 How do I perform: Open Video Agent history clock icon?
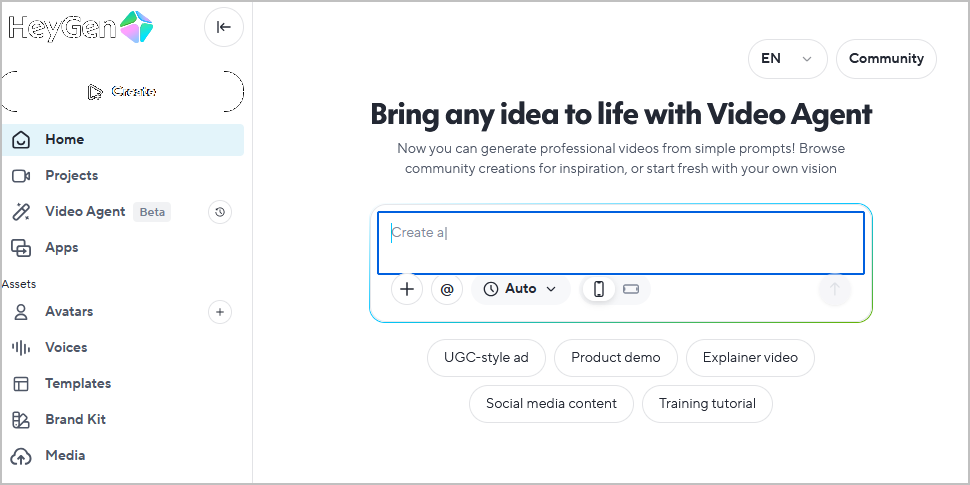(x=221, y=211)
